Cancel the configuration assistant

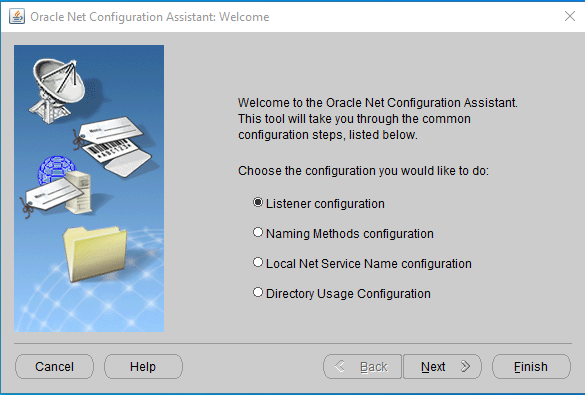click(x=54, y=367)
